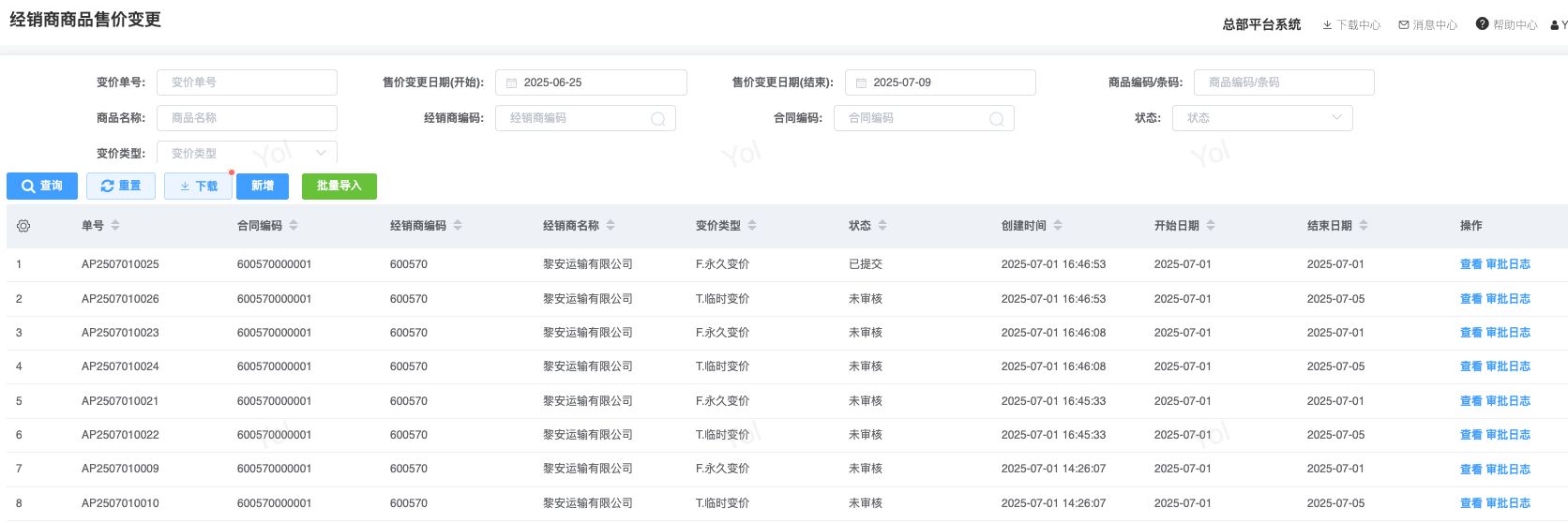This screenshot has width=1568, height=523.
Task: Click the search icon in 经销商编码 field
Action: click(658, 119)
